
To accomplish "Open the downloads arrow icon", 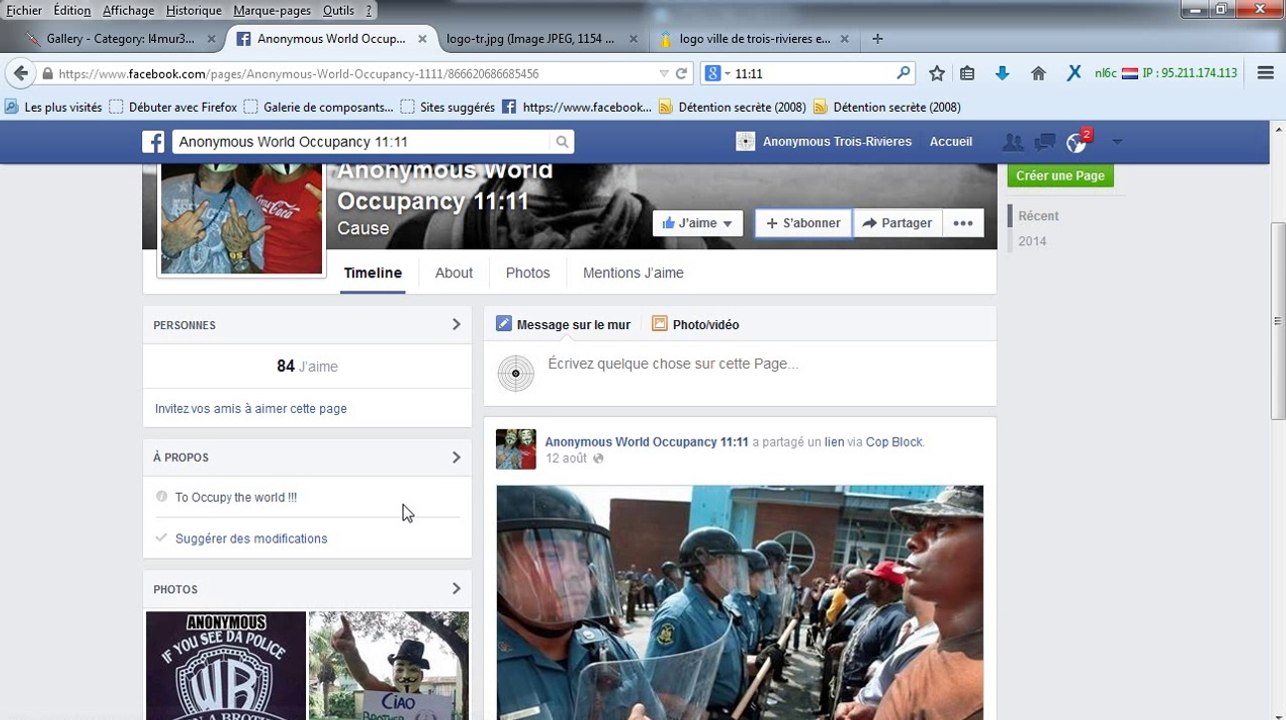I will pos(1002,73).
